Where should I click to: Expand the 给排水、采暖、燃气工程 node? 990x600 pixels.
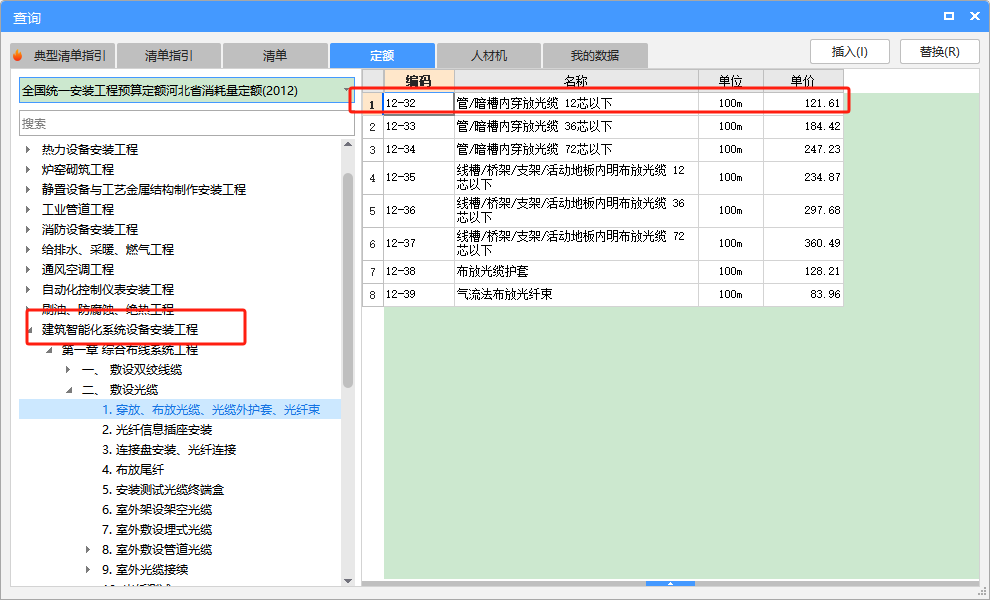pos(28,249)
